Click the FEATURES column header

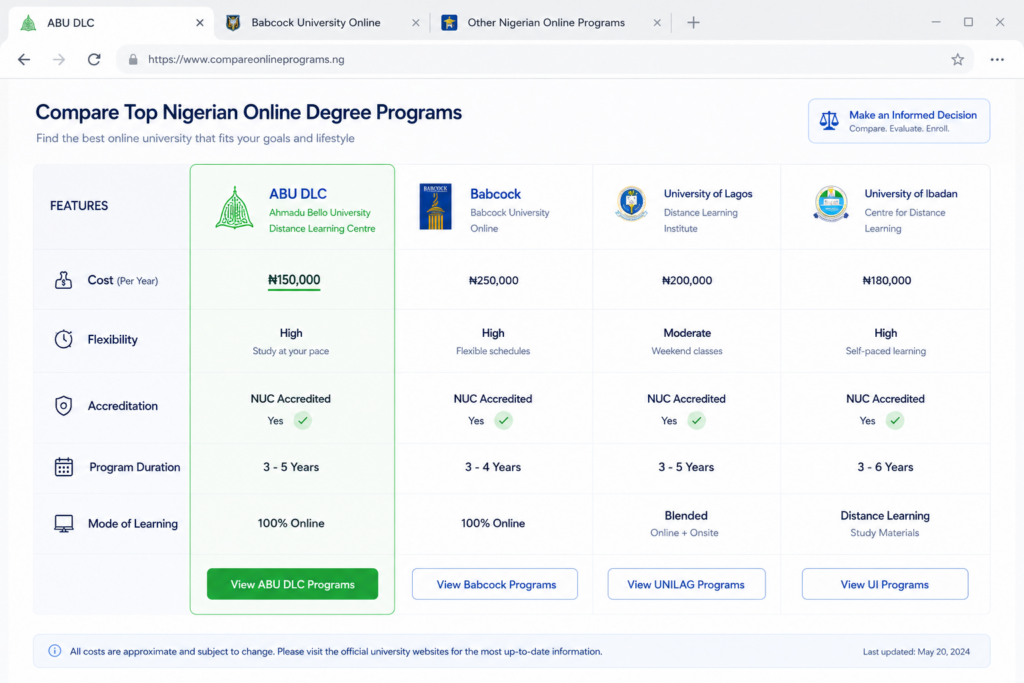pyautogui.click(x=79, y=206)
